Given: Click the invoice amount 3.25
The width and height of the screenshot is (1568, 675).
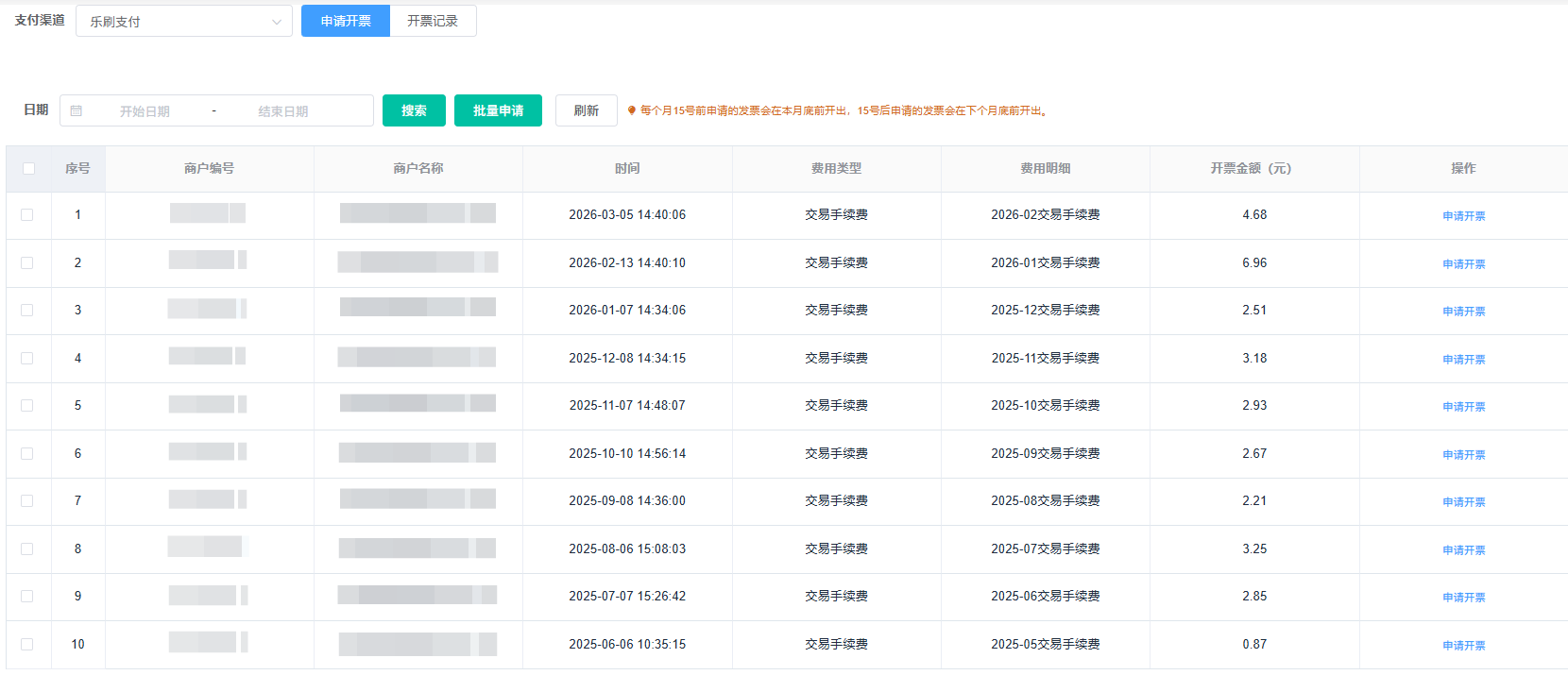Looking at the screenshot, I should (1254, 548).
